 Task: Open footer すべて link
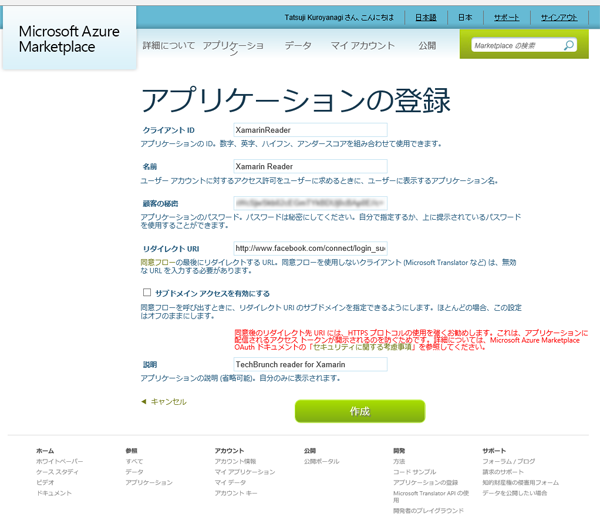tap(134, 461)
